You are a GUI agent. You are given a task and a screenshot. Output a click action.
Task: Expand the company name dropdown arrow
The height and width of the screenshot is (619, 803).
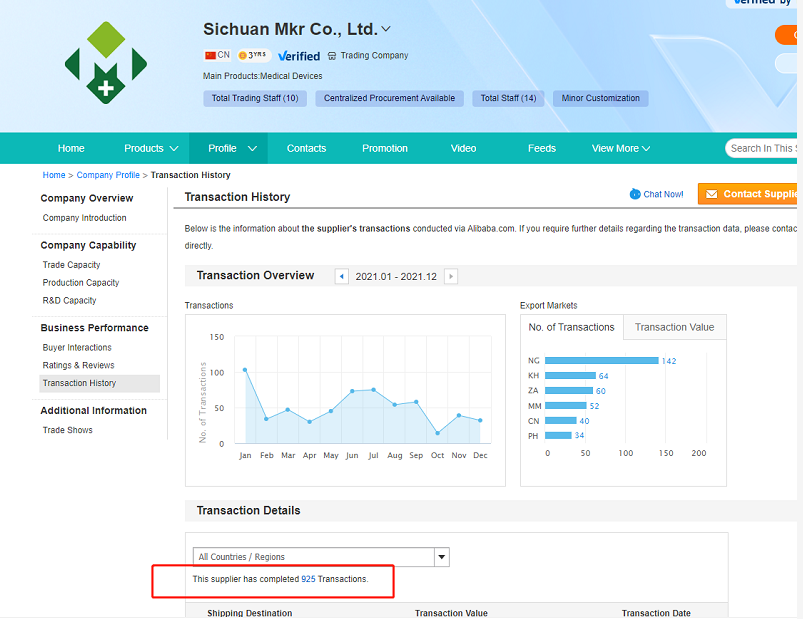[386, 29]
